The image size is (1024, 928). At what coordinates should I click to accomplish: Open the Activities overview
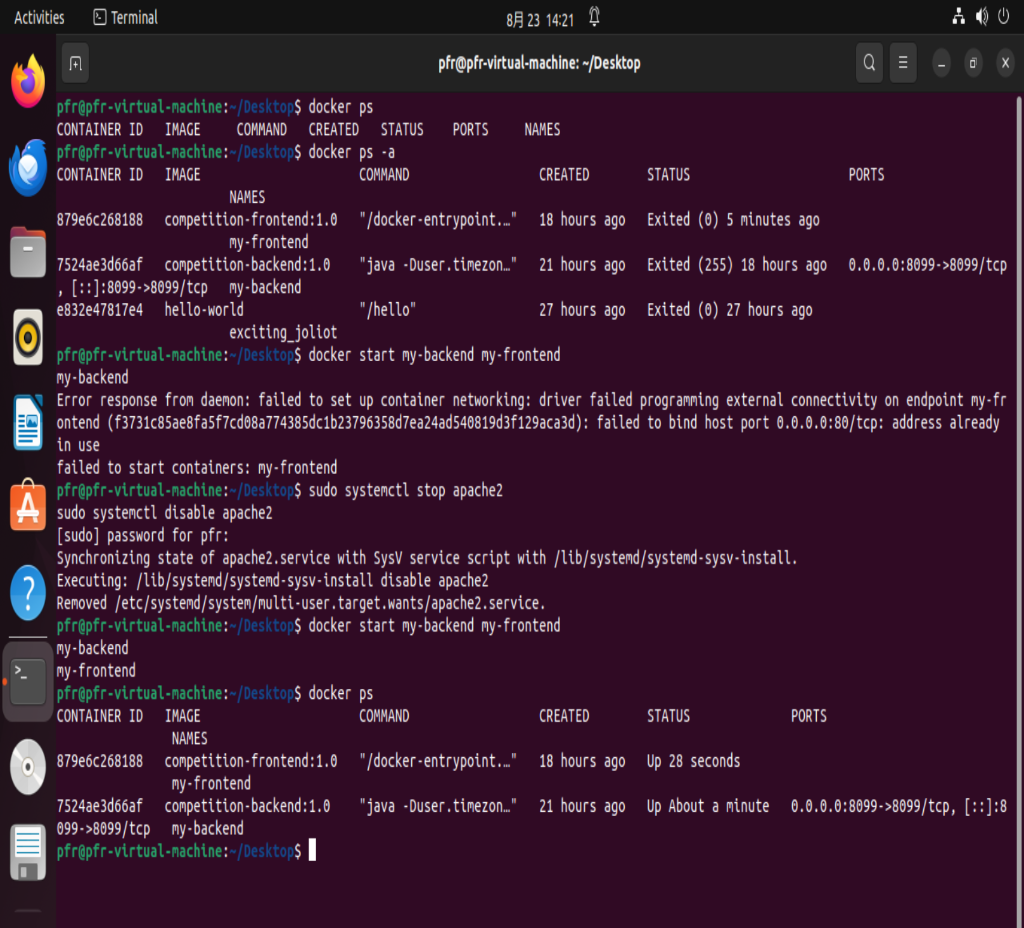(39, 18)
